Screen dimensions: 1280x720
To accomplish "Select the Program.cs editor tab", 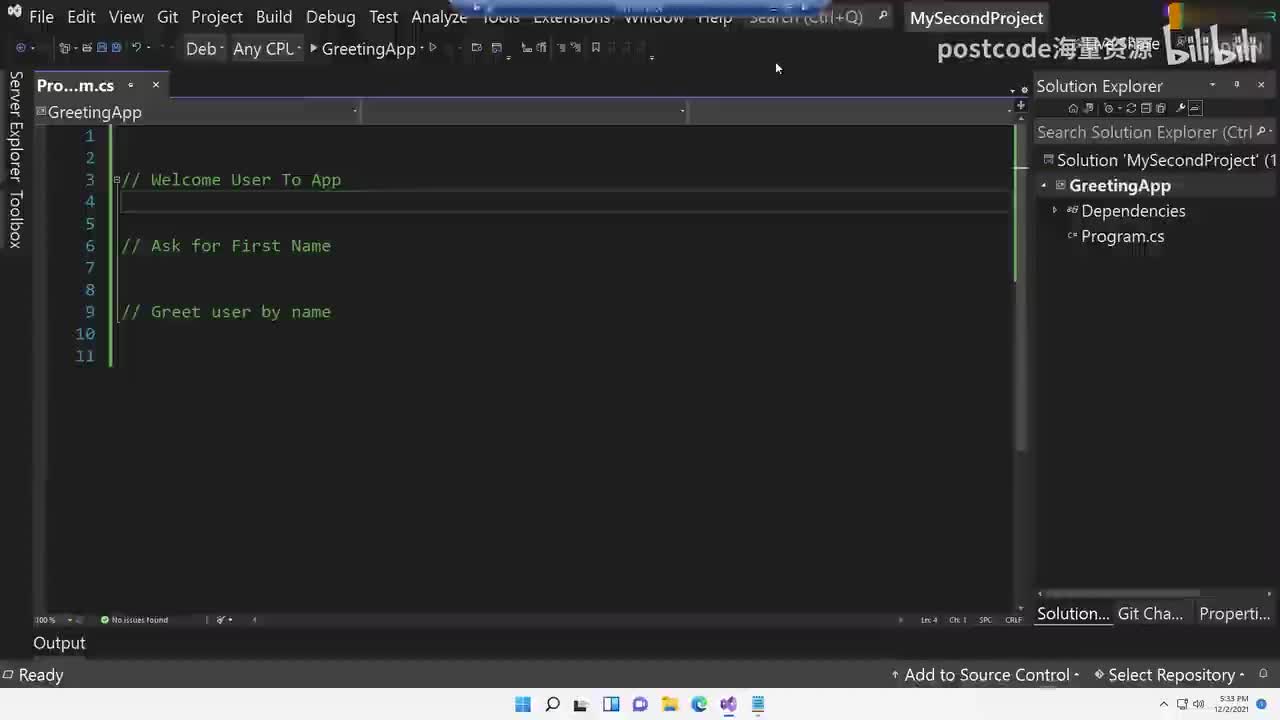I will [x=76, y=85].
